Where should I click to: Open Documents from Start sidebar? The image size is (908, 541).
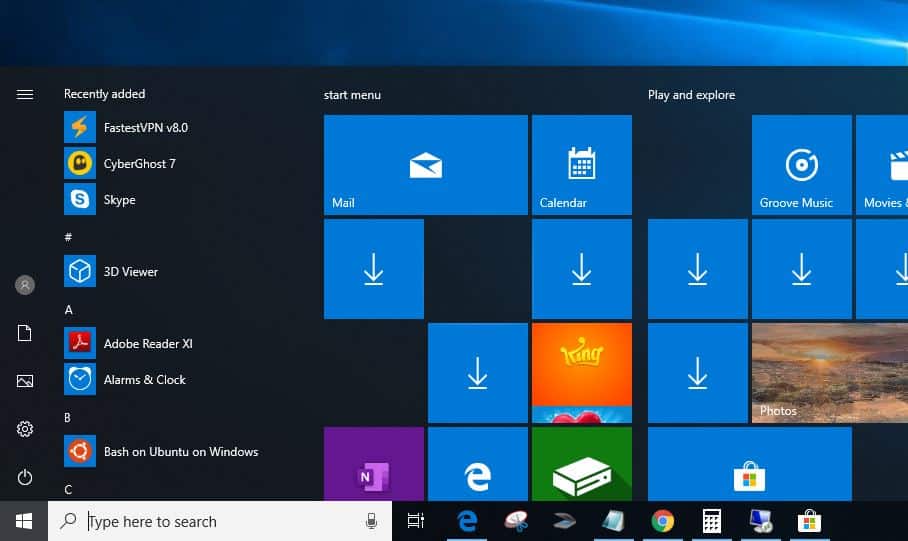pos(25,333)
